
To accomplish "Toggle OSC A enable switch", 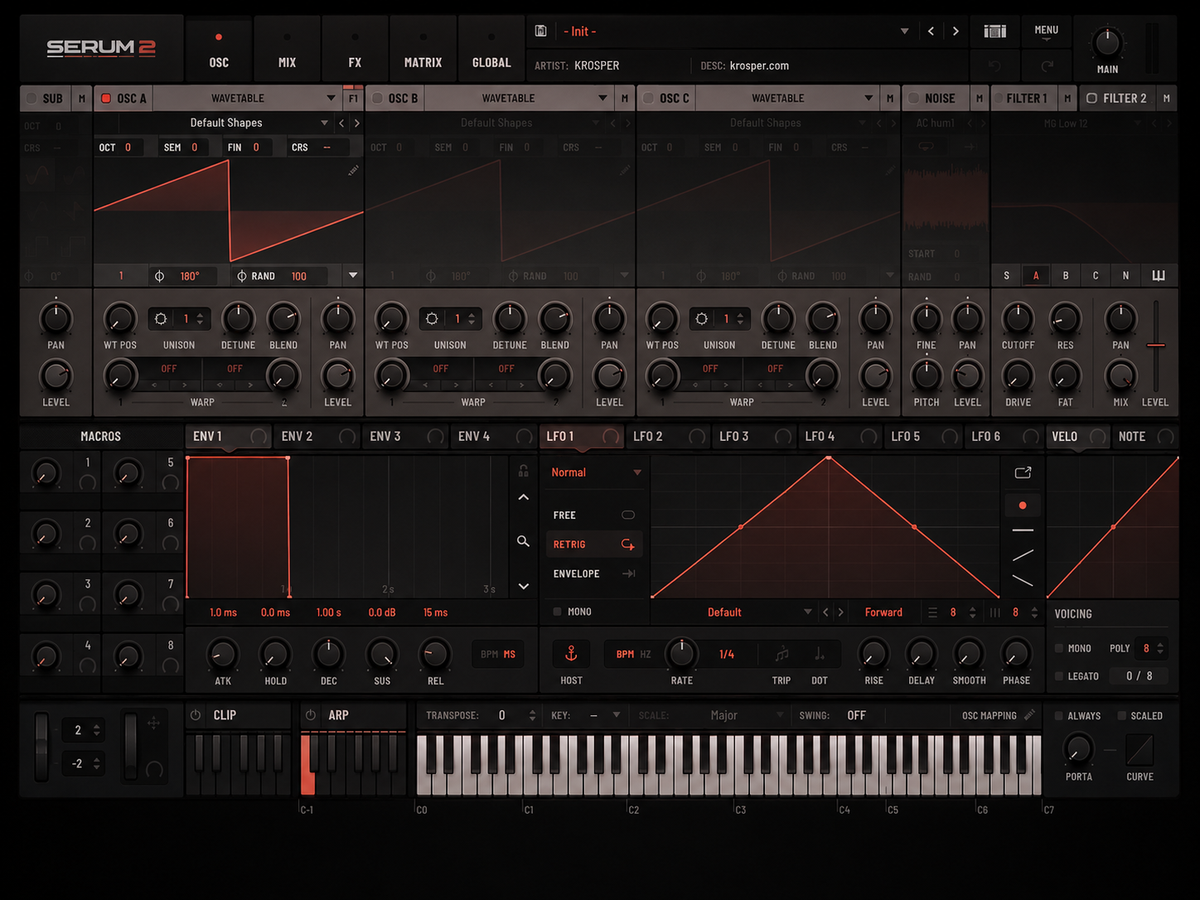I will point(105,98).
